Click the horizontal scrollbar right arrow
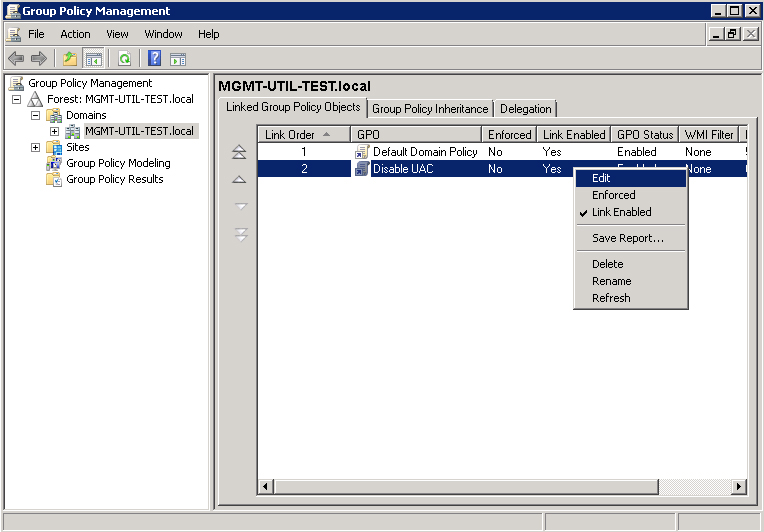 point(738,487)
